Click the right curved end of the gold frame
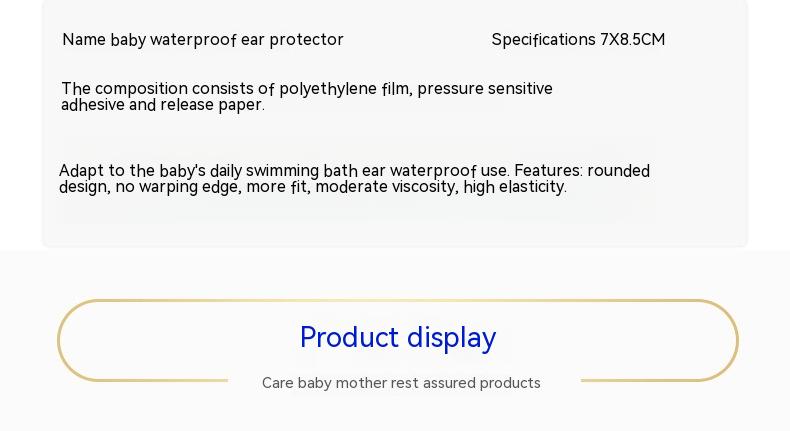 [x=736, y=340]
